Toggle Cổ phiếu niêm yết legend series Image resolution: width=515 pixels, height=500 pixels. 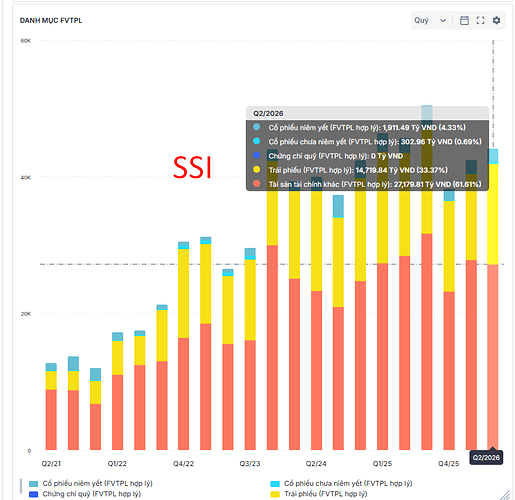click(91, 483)
